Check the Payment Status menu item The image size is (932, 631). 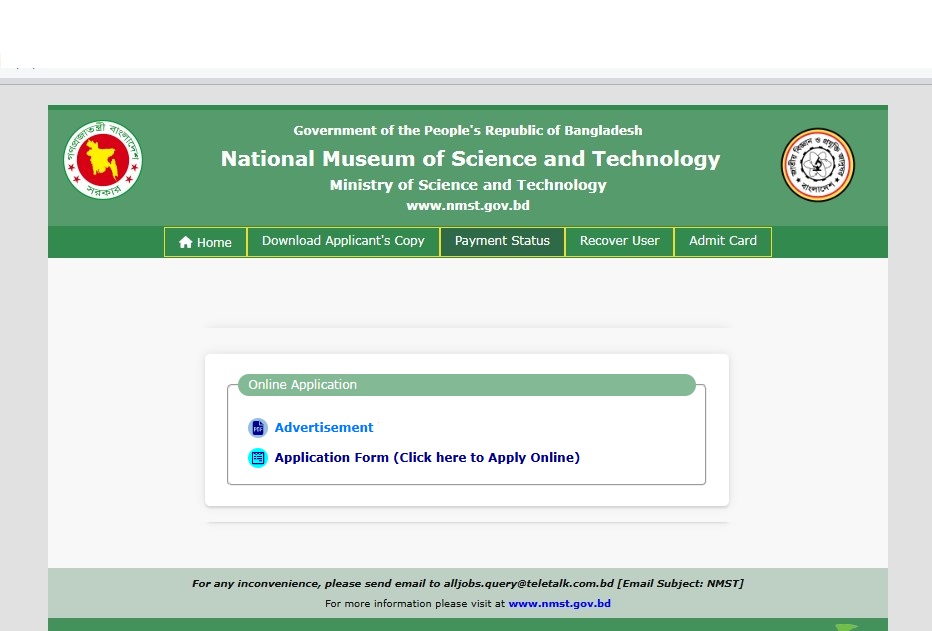(x=502, y=241)
